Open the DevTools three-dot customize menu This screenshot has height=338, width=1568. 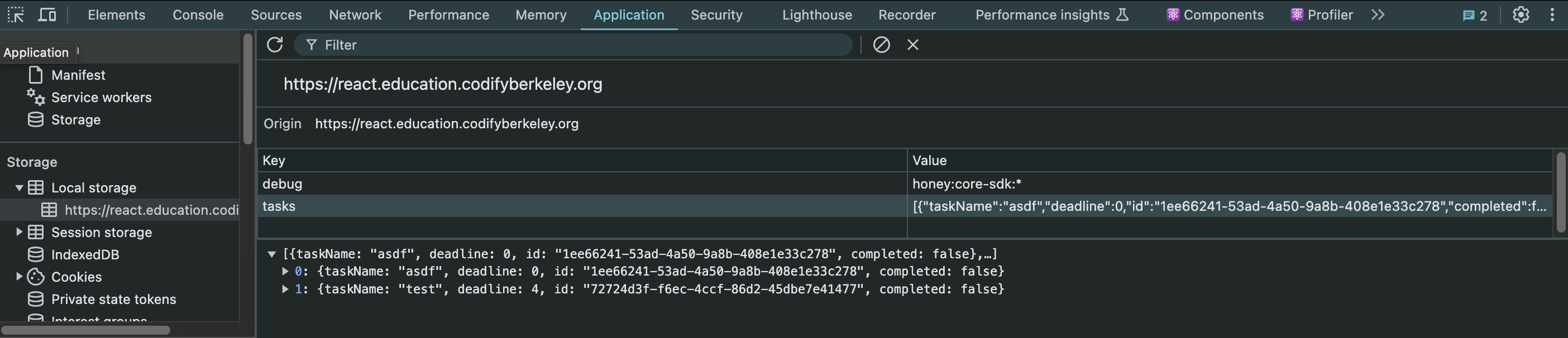click(1552, 15)
